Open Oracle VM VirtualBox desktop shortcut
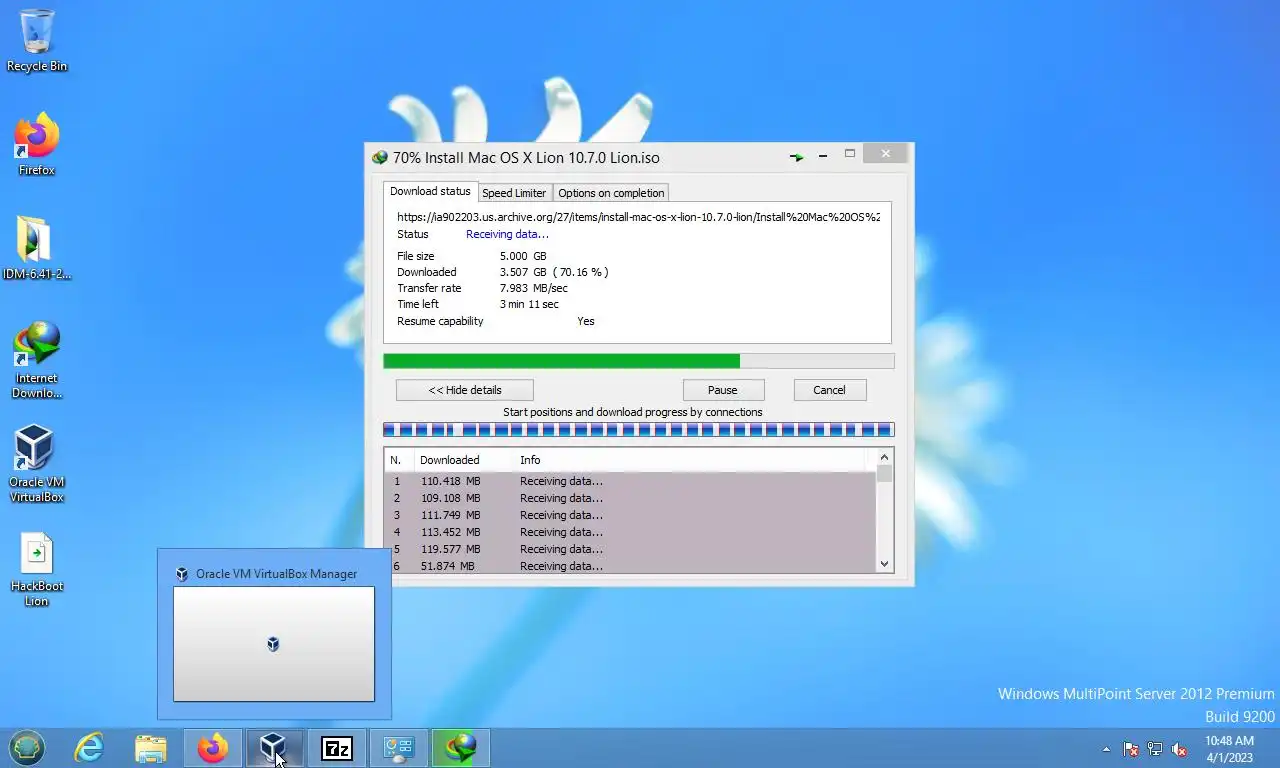The image size is (1280, 768). 37,464
